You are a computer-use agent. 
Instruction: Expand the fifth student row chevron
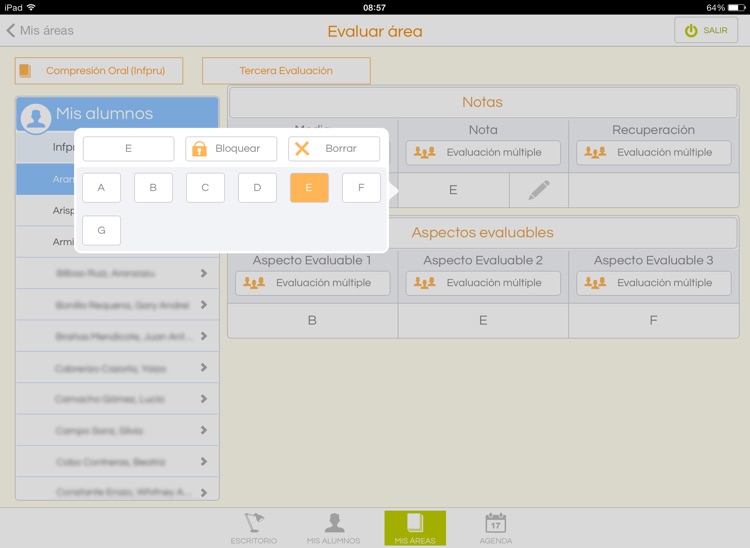tap(204, 273)
